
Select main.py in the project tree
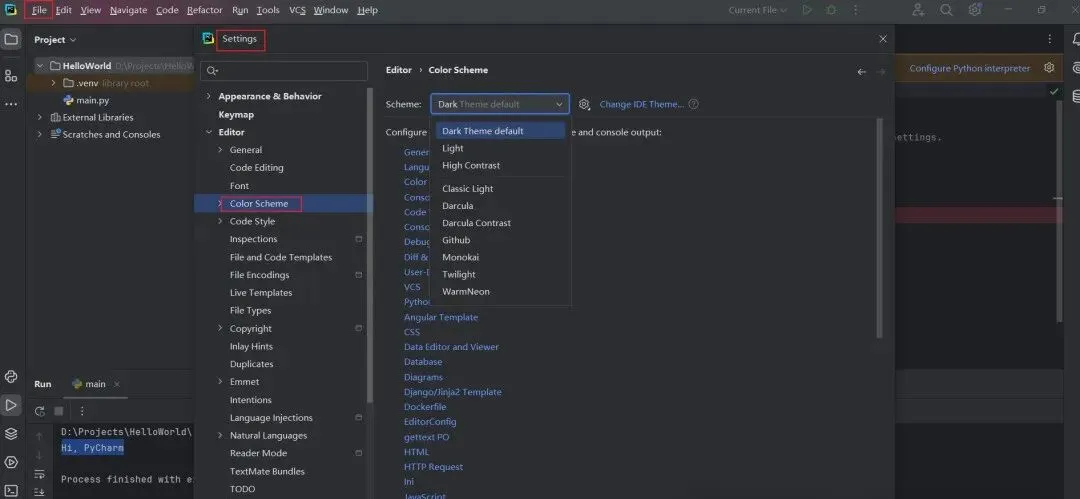(x=93, y=100)
